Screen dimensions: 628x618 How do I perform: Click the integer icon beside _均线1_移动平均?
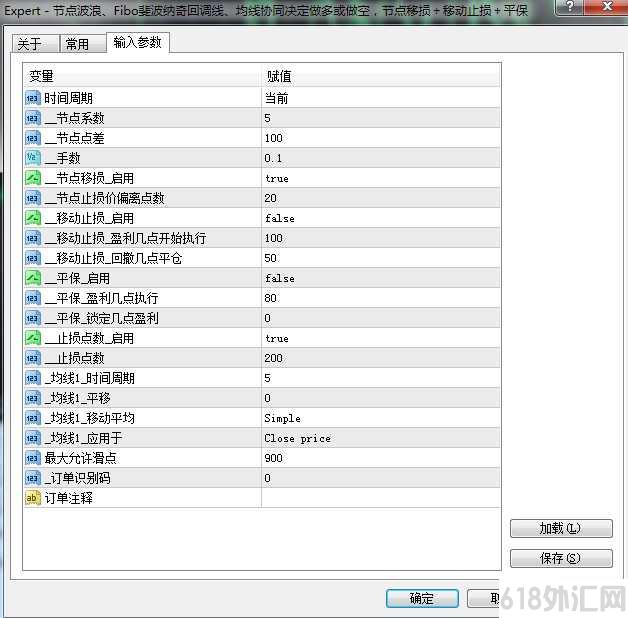point(33,418)
